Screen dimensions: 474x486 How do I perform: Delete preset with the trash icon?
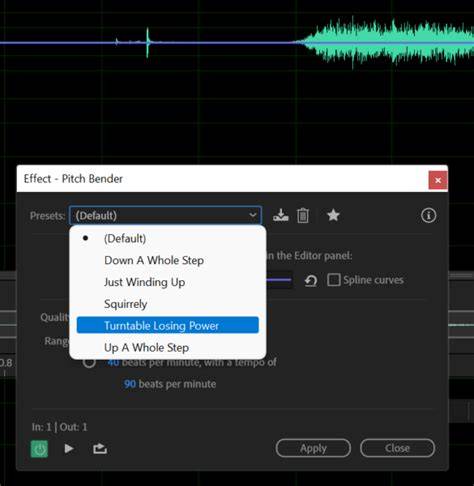pyautogui.click(x=303, y=215)
